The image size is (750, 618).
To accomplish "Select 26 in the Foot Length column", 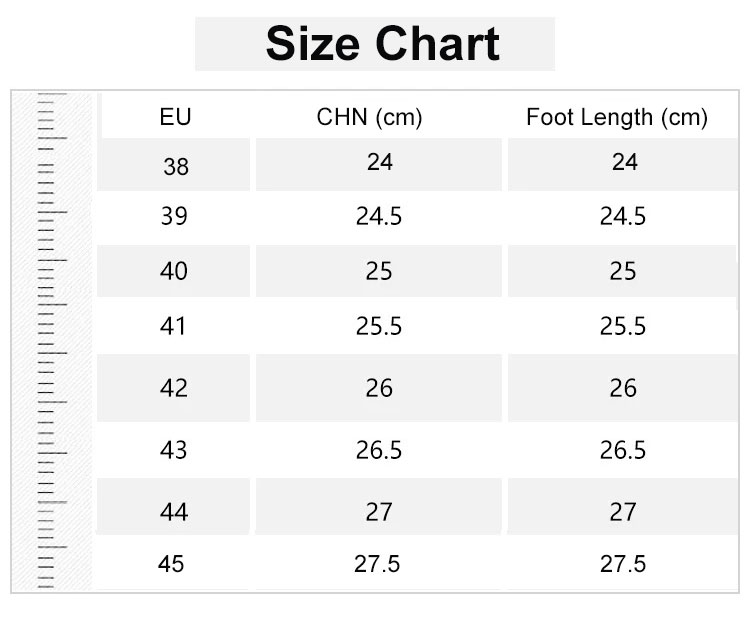I will 623,387.
